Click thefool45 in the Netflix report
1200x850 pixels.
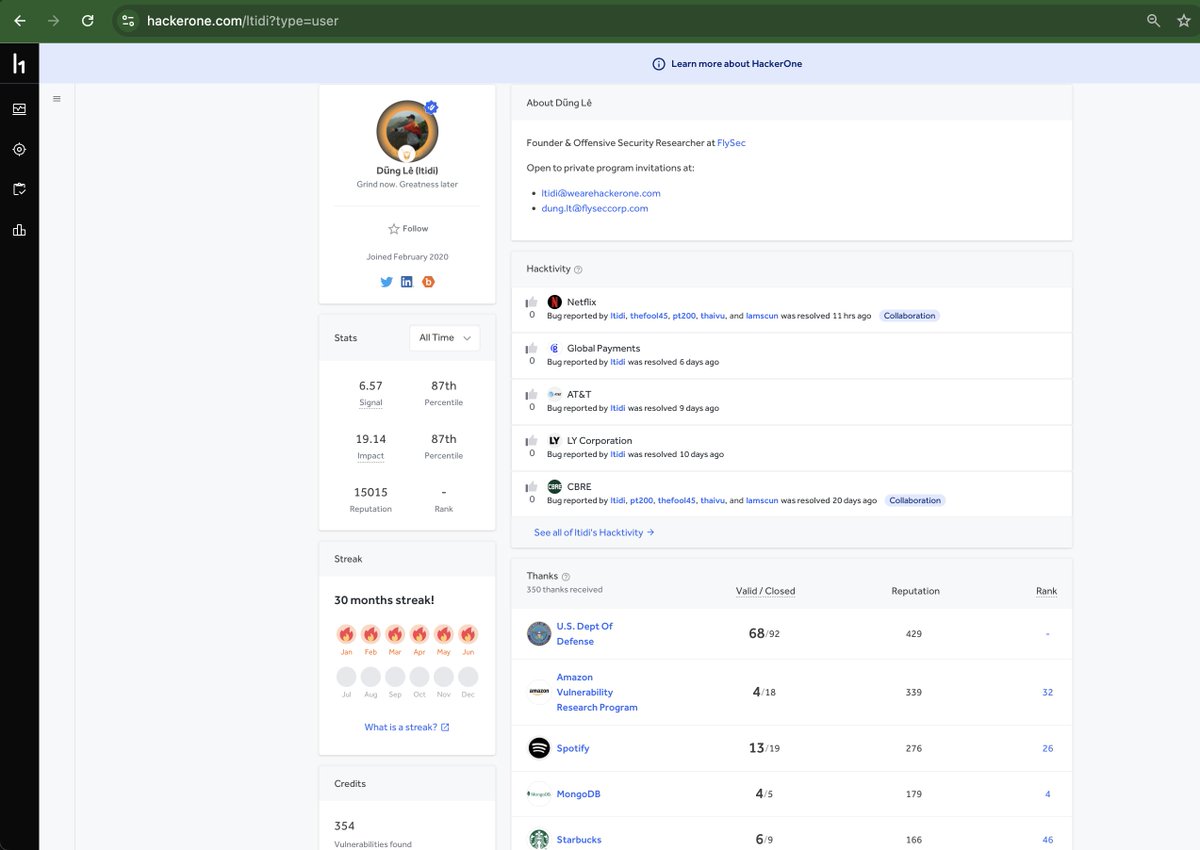point(648,316)
